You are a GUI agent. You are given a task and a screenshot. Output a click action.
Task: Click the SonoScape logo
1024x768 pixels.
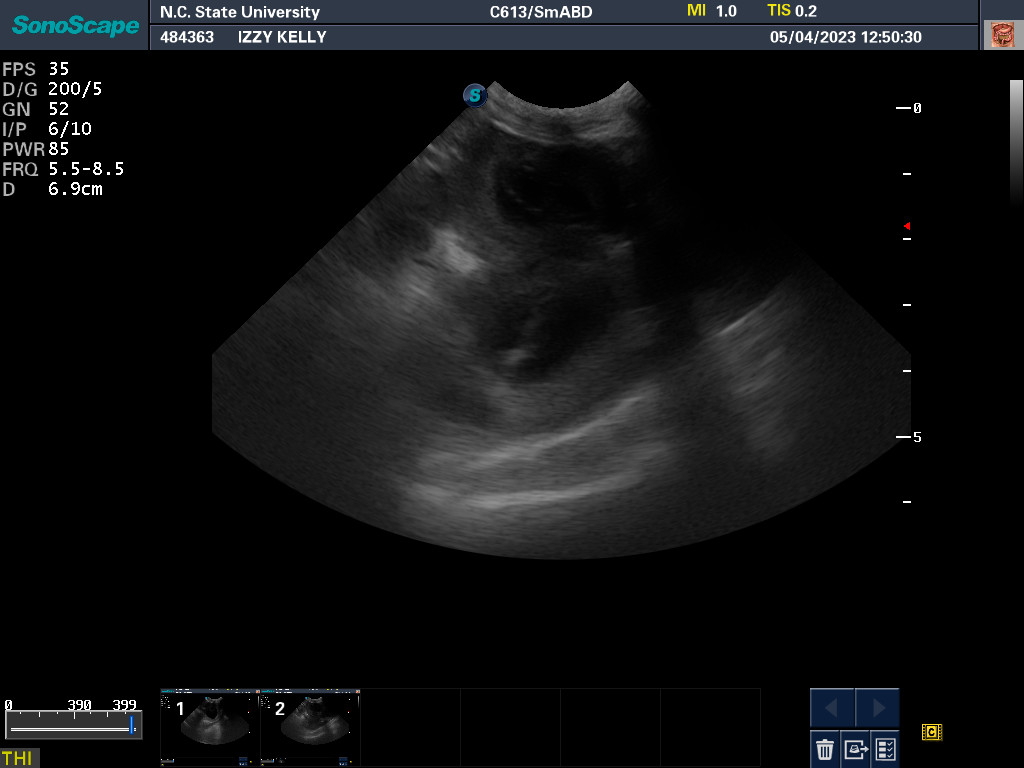75,25
